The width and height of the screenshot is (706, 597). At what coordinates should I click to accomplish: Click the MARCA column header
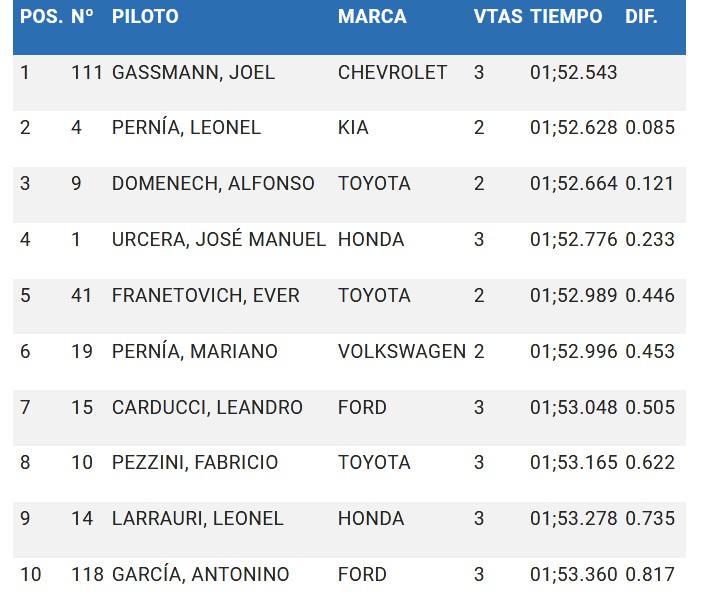click(x=372, y=17)
